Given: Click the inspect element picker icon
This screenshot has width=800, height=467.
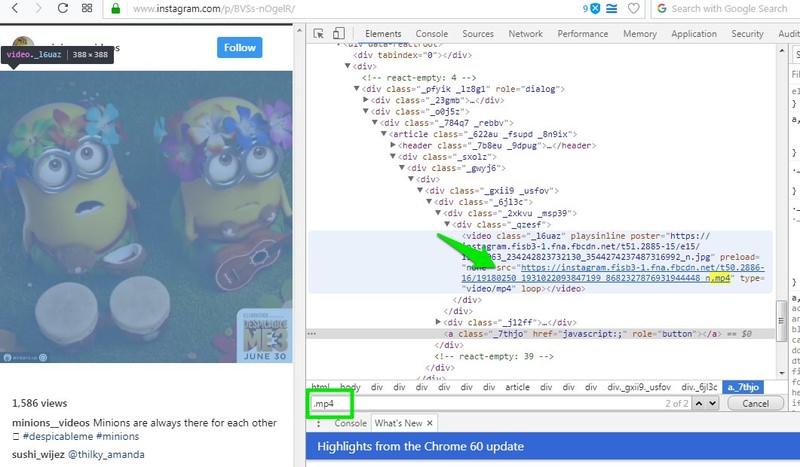Looking at the screenshot, I should click(x=319, y=33).
